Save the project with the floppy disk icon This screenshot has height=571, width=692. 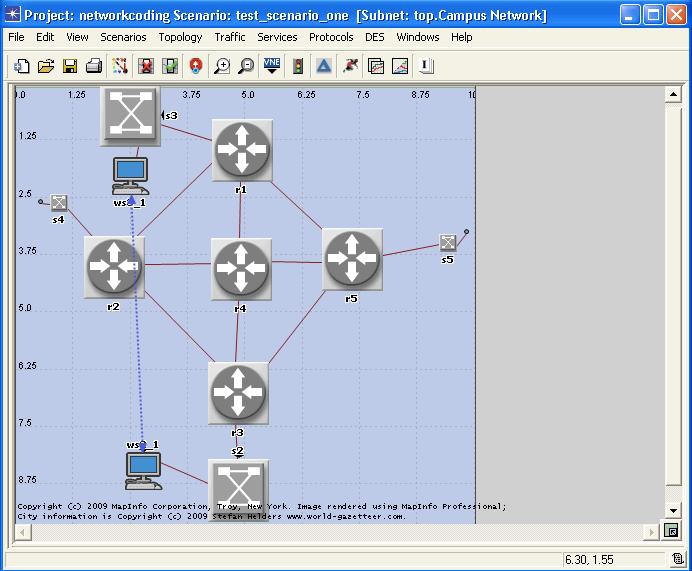coord(70,66)
